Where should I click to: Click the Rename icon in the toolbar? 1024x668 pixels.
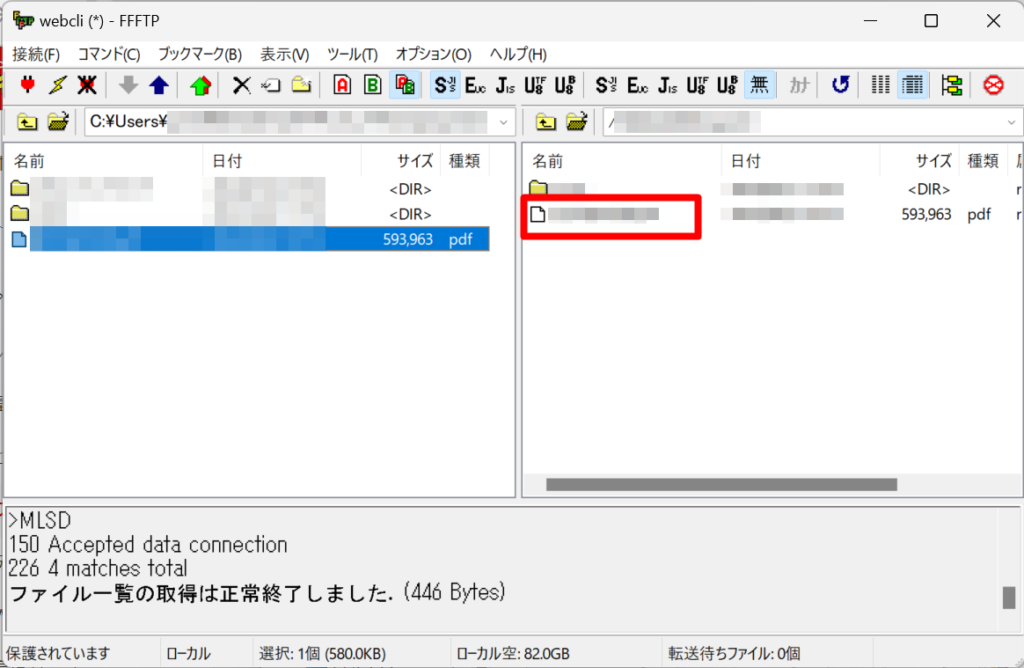(271, 85)
